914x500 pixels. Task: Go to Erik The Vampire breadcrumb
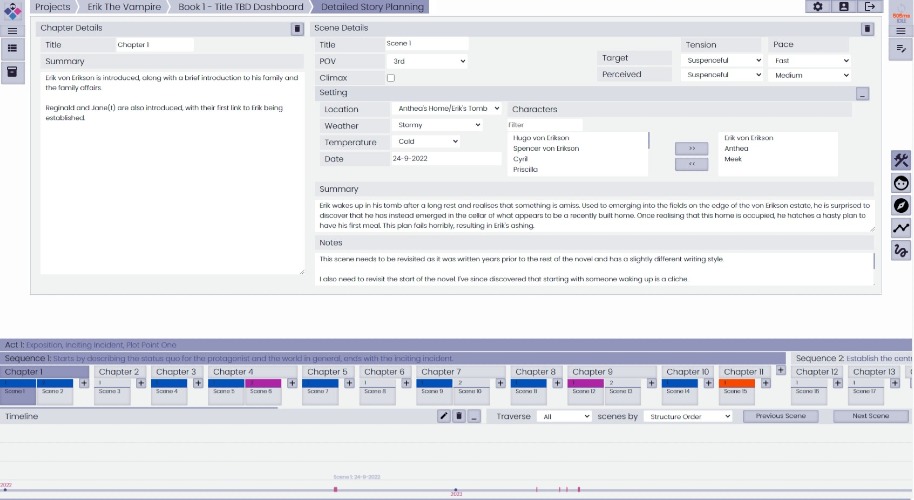(x=124, y=7)
